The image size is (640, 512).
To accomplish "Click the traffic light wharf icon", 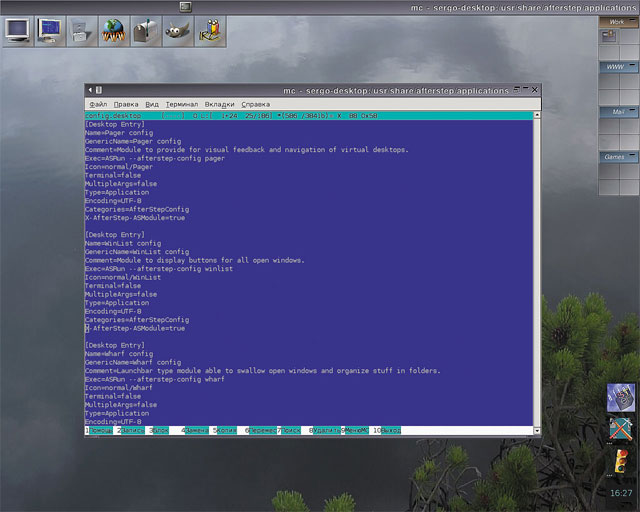I will 622,461.
